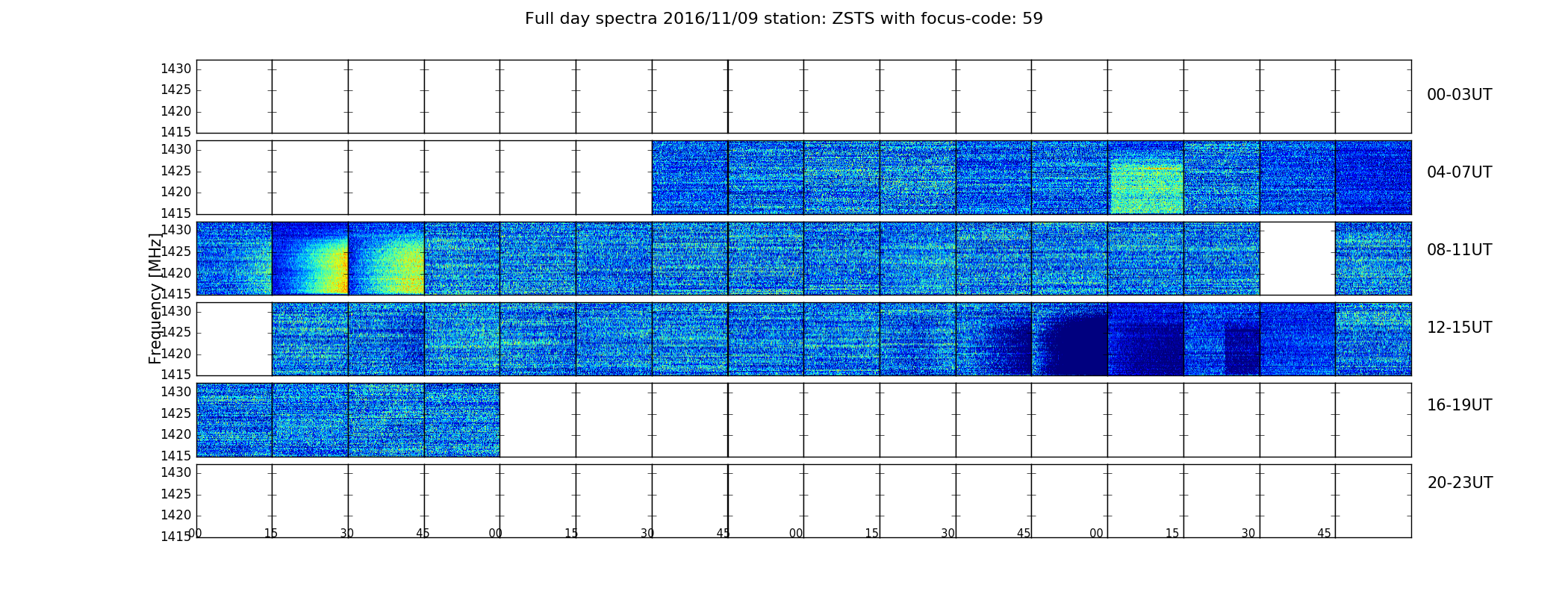The image size is (1568, 597).
Task: Click the last spectrum segment of the 12-15UT row
Action: coord(1373,339)
